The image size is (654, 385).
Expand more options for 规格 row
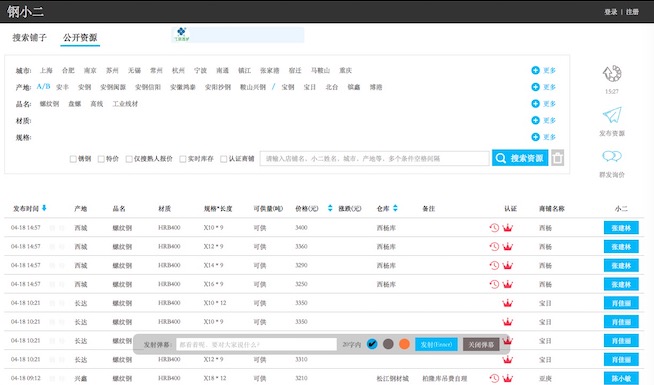pos(543,137)
